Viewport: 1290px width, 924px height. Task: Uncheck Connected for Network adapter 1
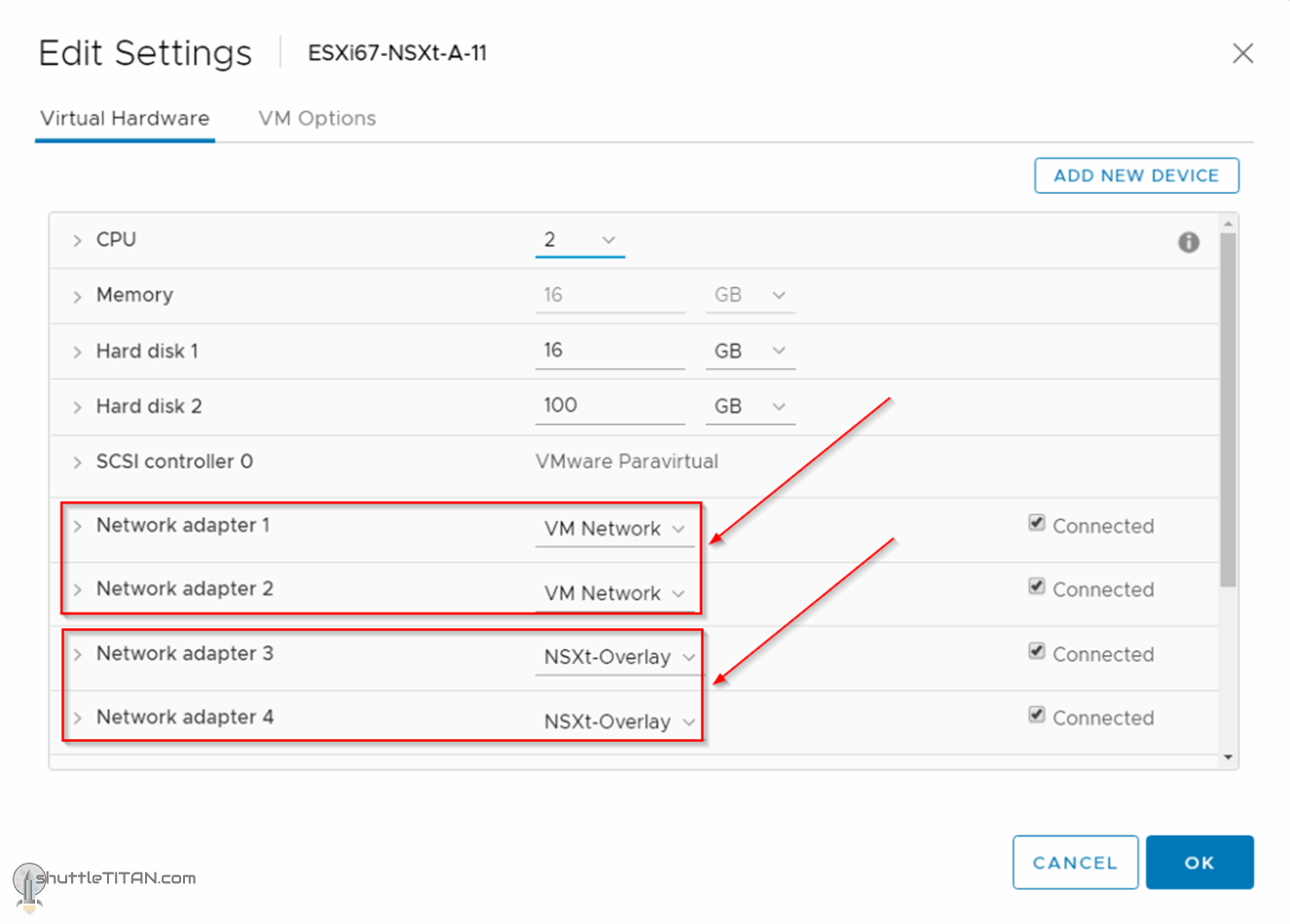coord(1038,522)
